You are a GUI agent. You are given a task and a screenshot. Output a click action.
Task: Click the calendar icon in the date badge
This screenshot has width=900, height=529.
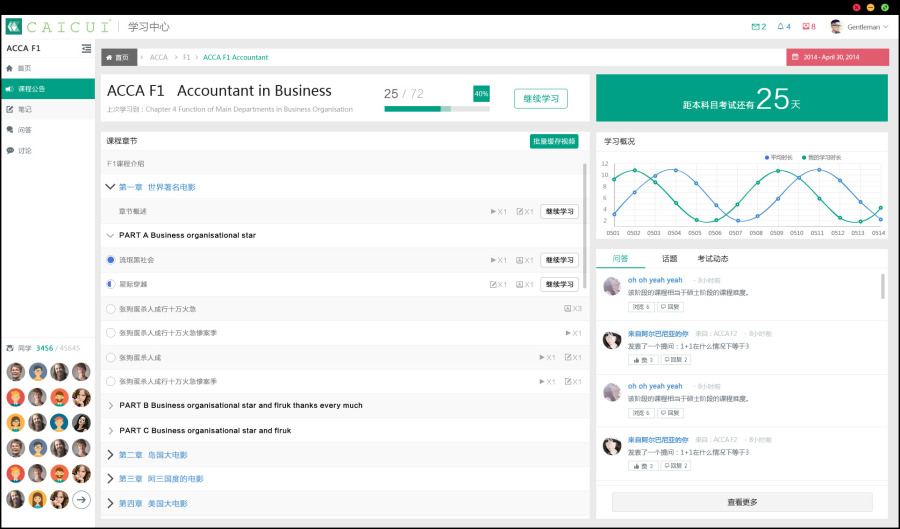point(796,57)
